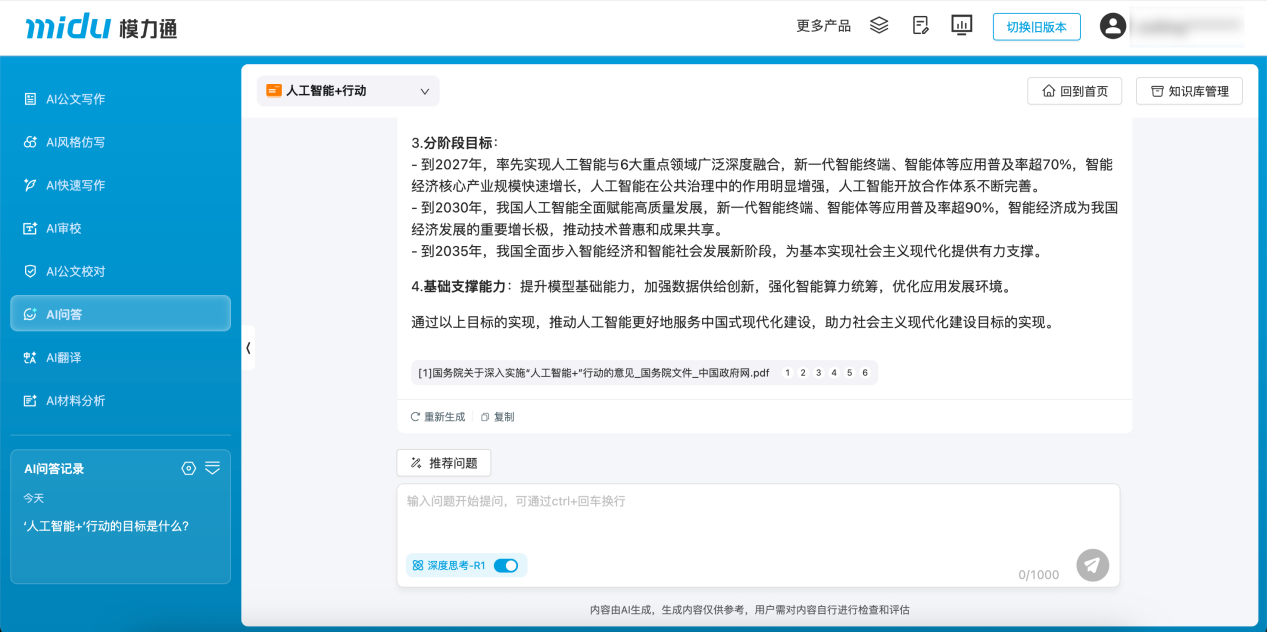Open the chart/statistics icon in the top bar

961,25
